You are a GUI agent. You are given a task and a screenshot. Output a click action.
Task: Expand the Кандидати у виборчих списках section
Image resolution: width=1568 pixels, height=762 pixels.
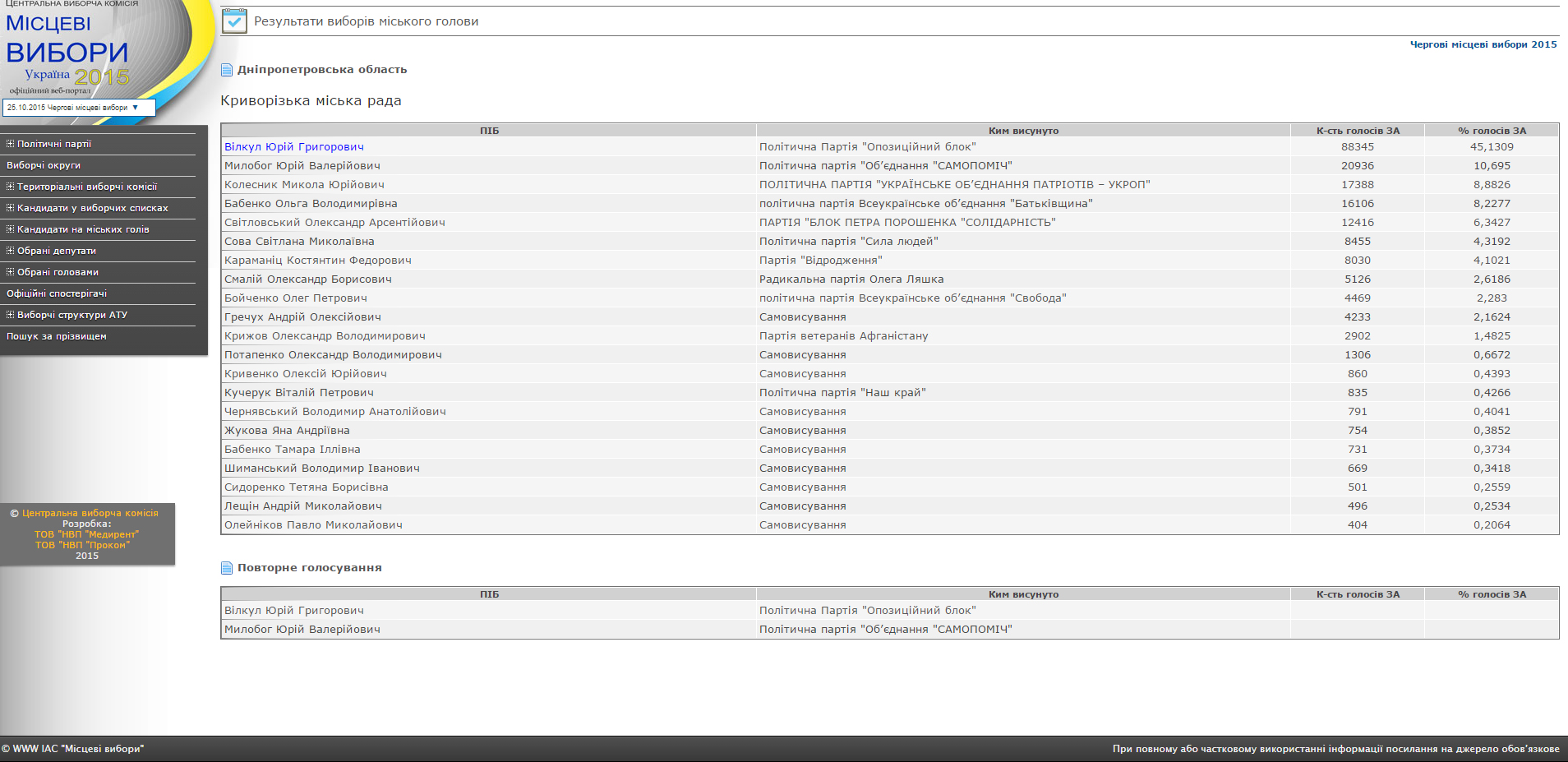click(92, 208)
